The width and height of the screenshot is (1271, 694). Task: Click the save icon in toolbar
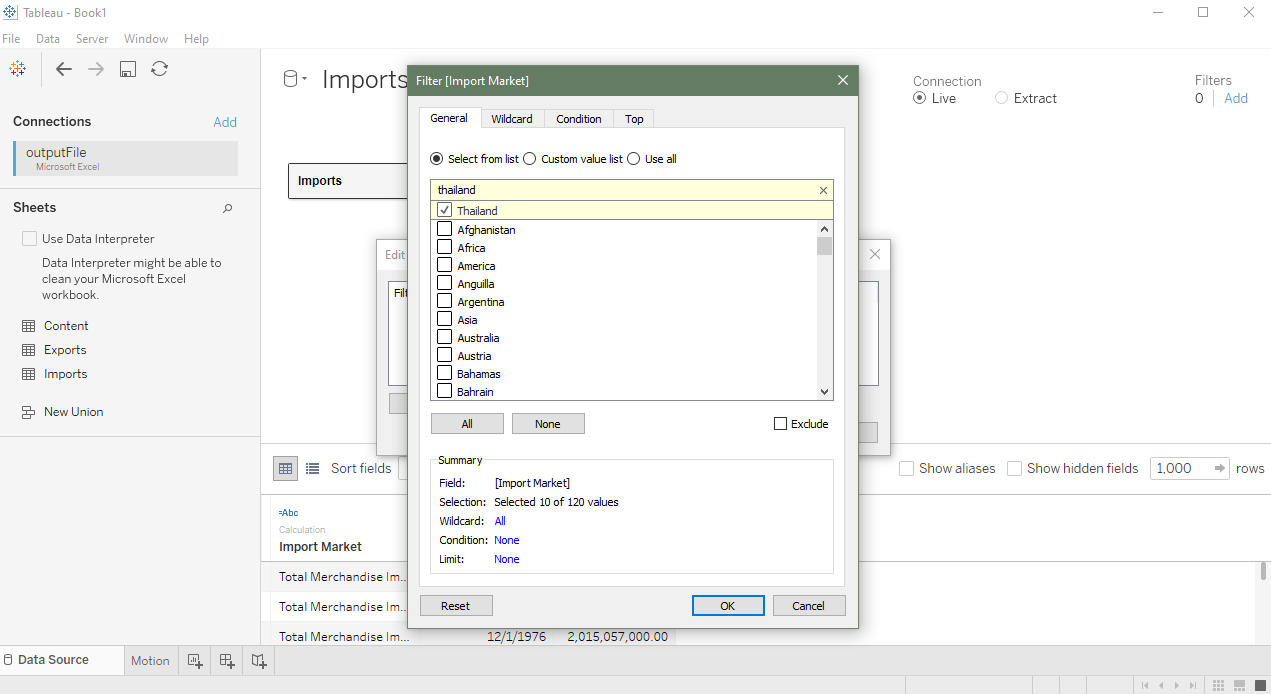tap(128, 69)
